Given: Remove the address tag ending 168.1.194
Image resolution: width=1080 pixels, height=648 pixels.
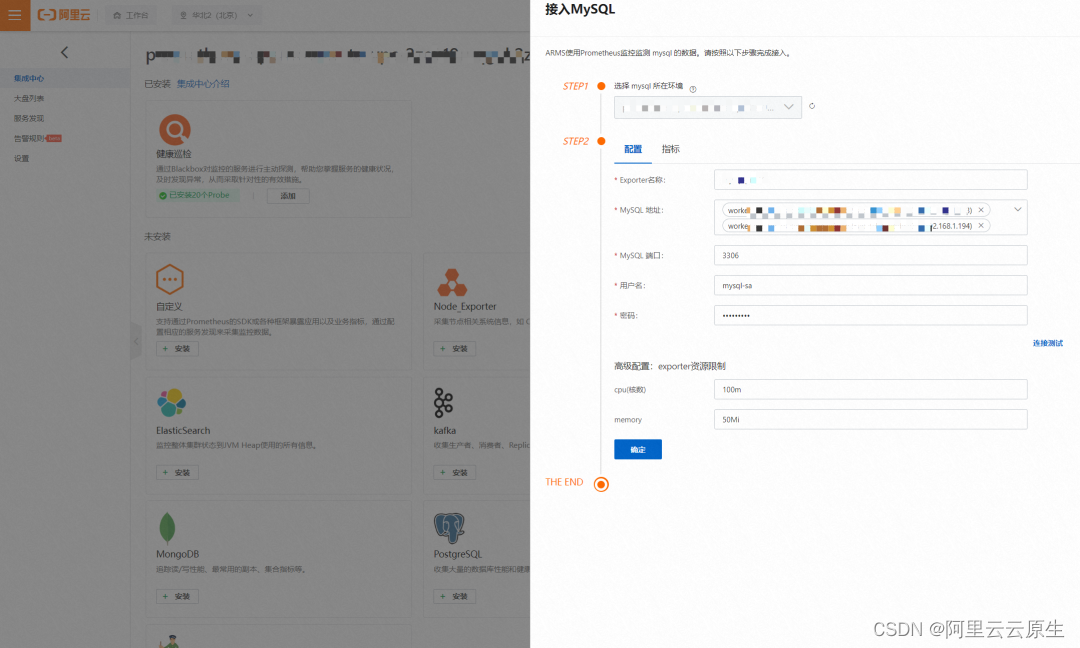Looking at the screenshot, I should pyautogui.click(x=981, y=226).
